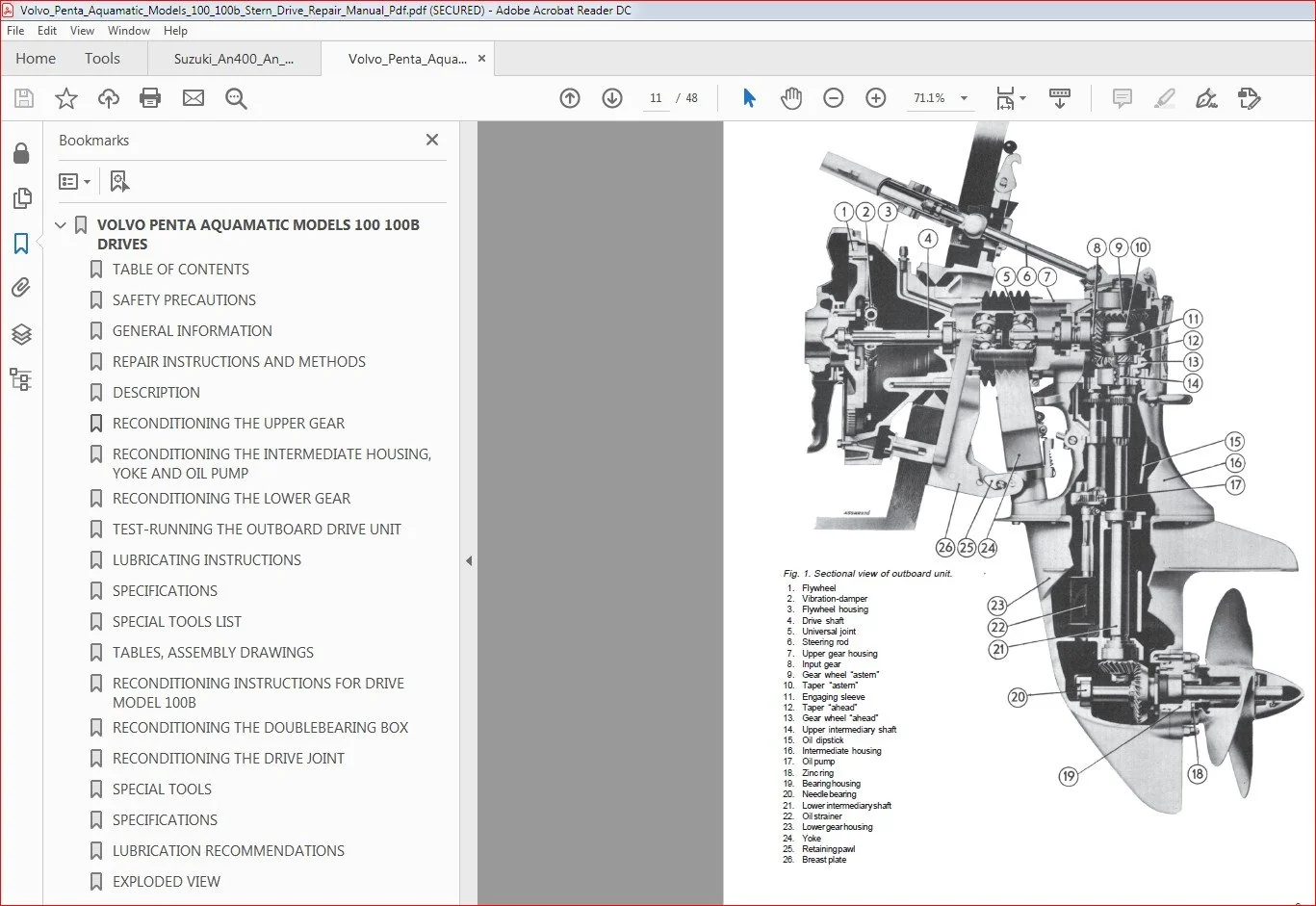
Task: Add a sticky note comment
Action: pos(1122,98)
